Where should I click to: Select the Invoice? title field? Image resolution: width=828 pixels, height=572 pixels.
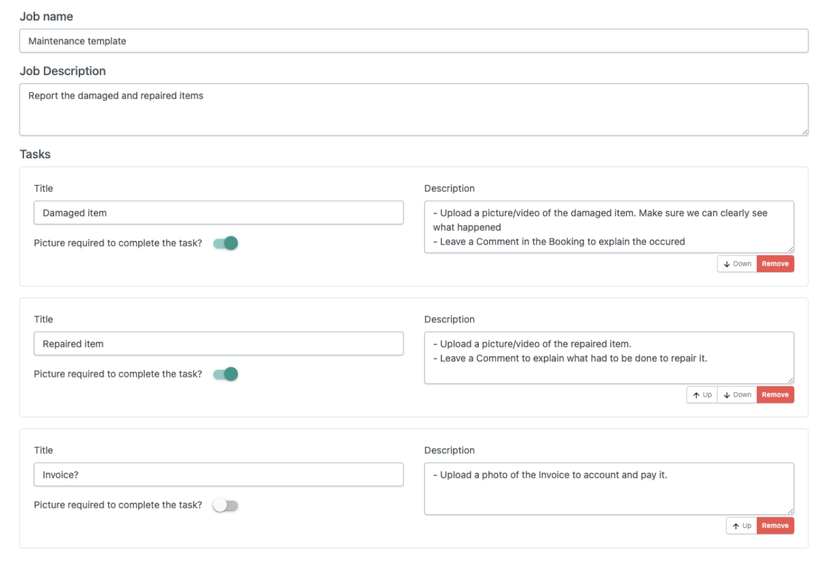pyautogui.click(x=219, y=475)
